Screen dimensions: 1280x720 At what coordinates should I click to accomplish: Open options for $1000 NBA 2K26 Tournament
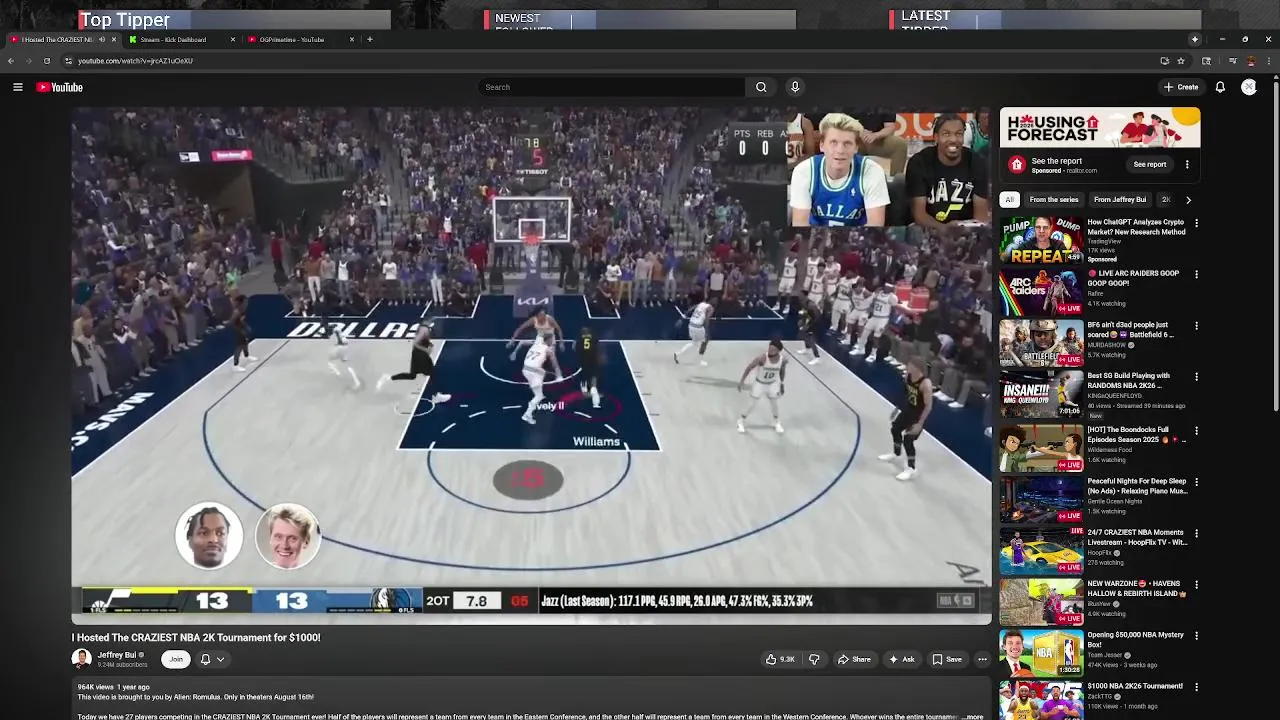(1196, 687)
